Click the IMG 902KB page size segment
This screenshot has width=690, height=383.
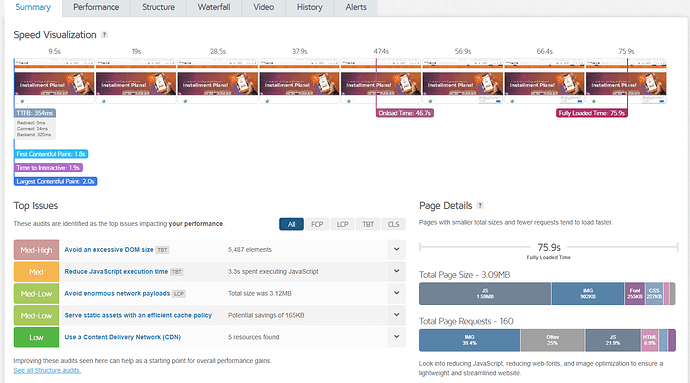click(x=588, y=294)
